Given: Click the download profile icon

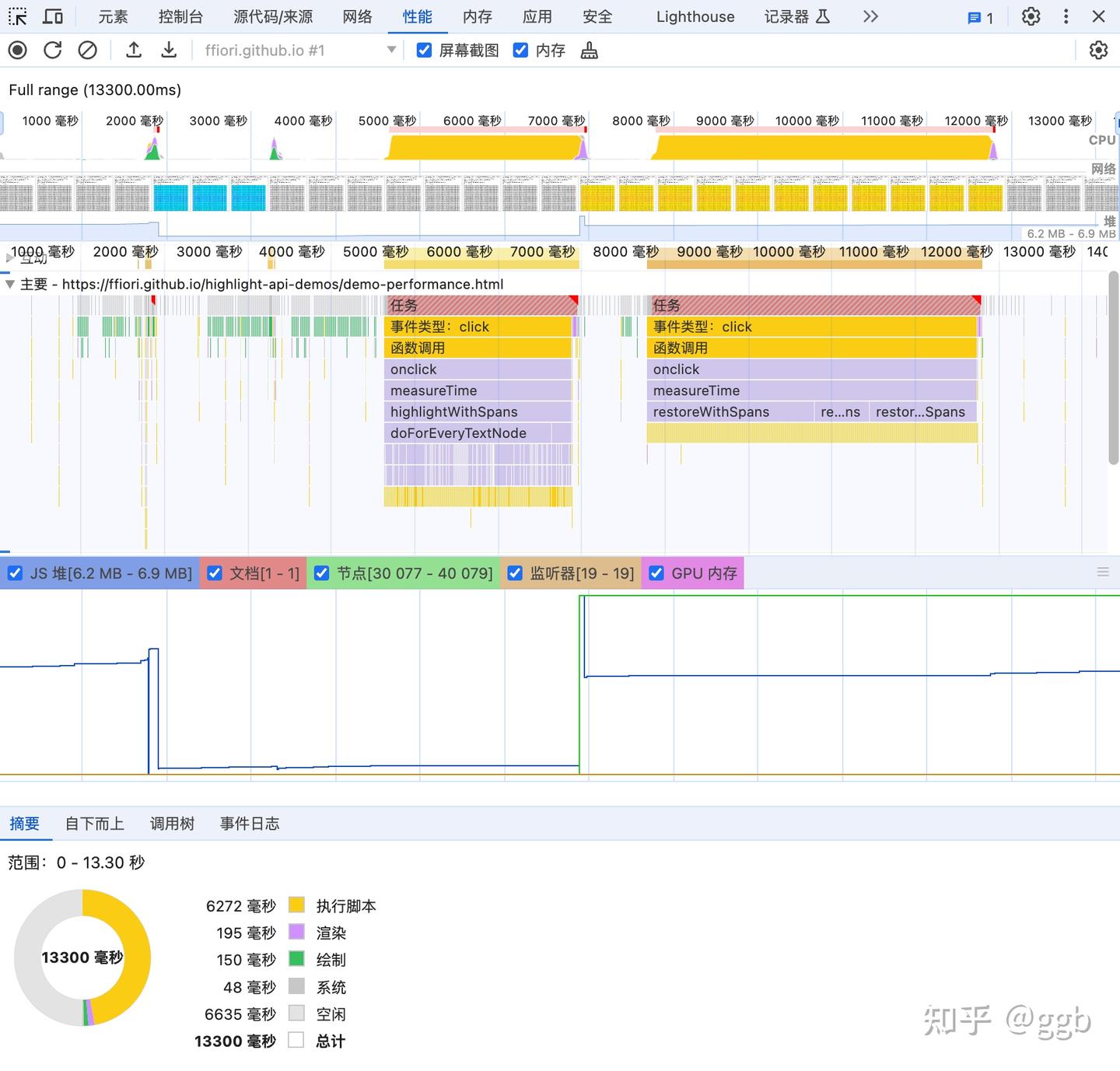Looking at the screenshot, I should (169, 51).
